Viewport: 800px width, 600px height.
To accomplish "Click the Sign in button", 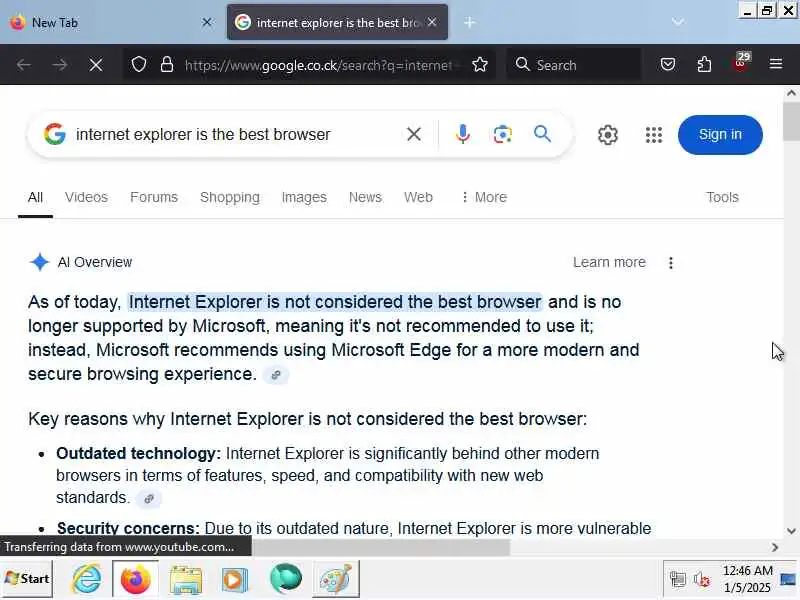I will pos(720,135).
